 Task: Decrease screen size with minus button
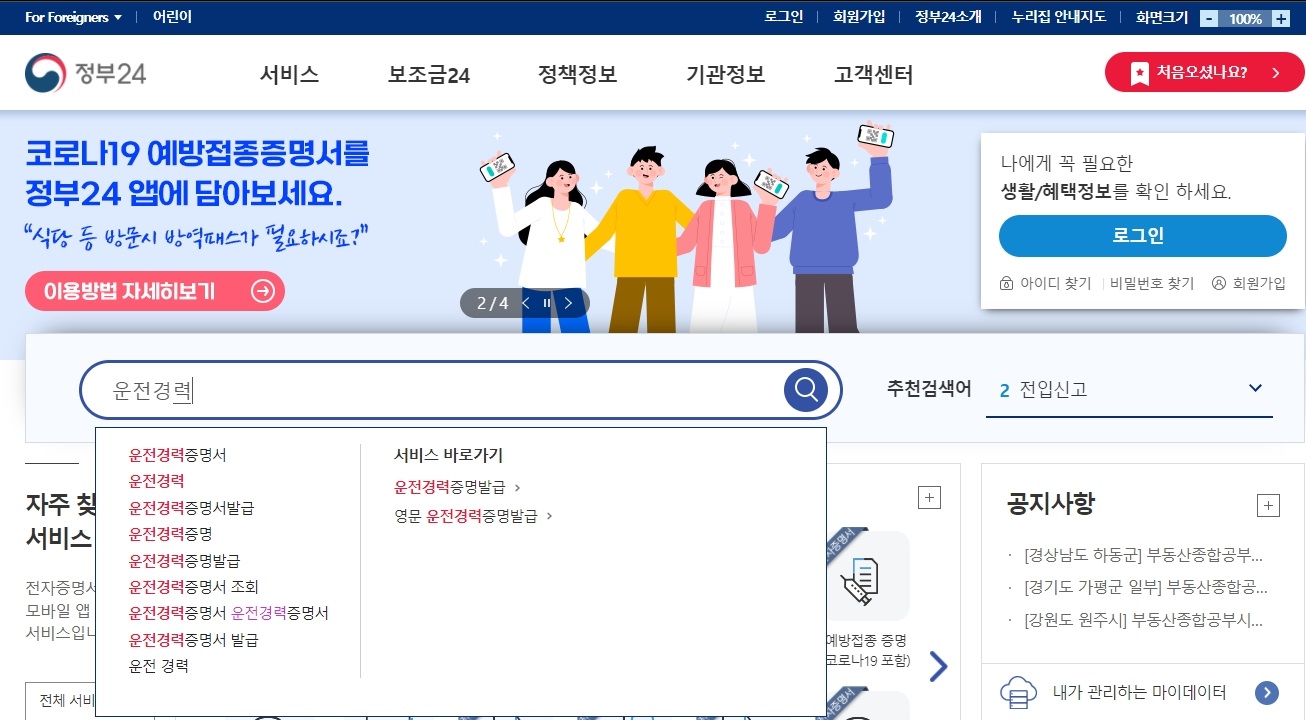[1209, 18]
